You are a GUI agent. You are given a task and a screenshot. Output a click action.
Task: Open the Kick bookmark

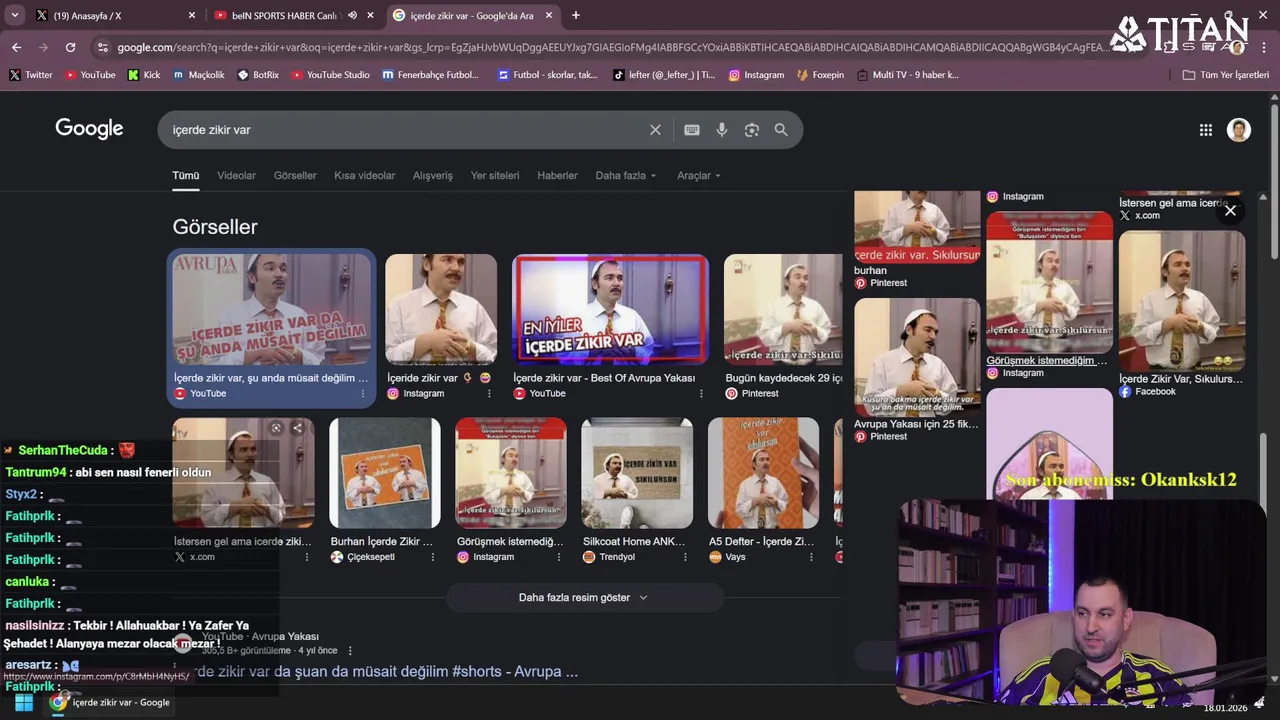(144, 75)
